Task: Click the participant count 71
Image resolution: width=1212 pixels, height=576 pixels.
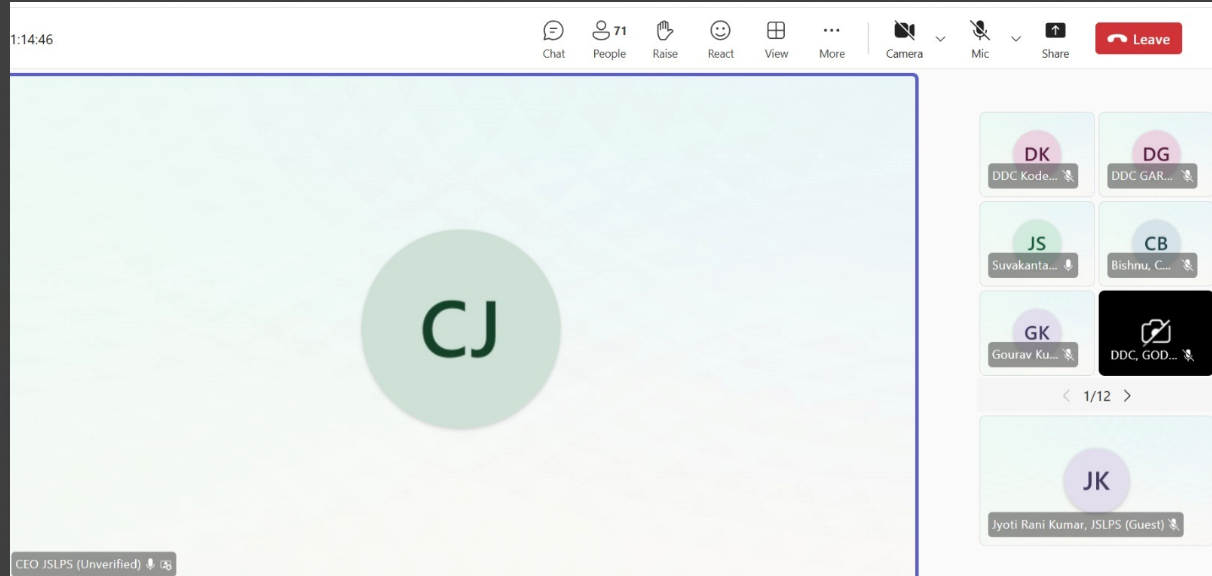Action: click(x=620, y=31)
